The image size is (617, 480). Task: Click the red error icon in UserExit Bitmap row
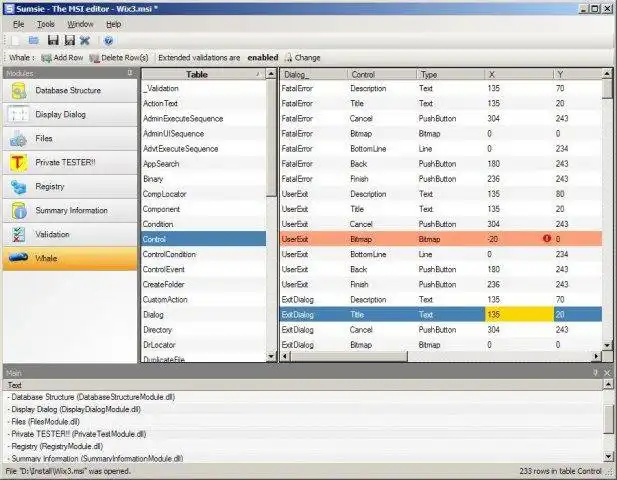click(547, 238)
